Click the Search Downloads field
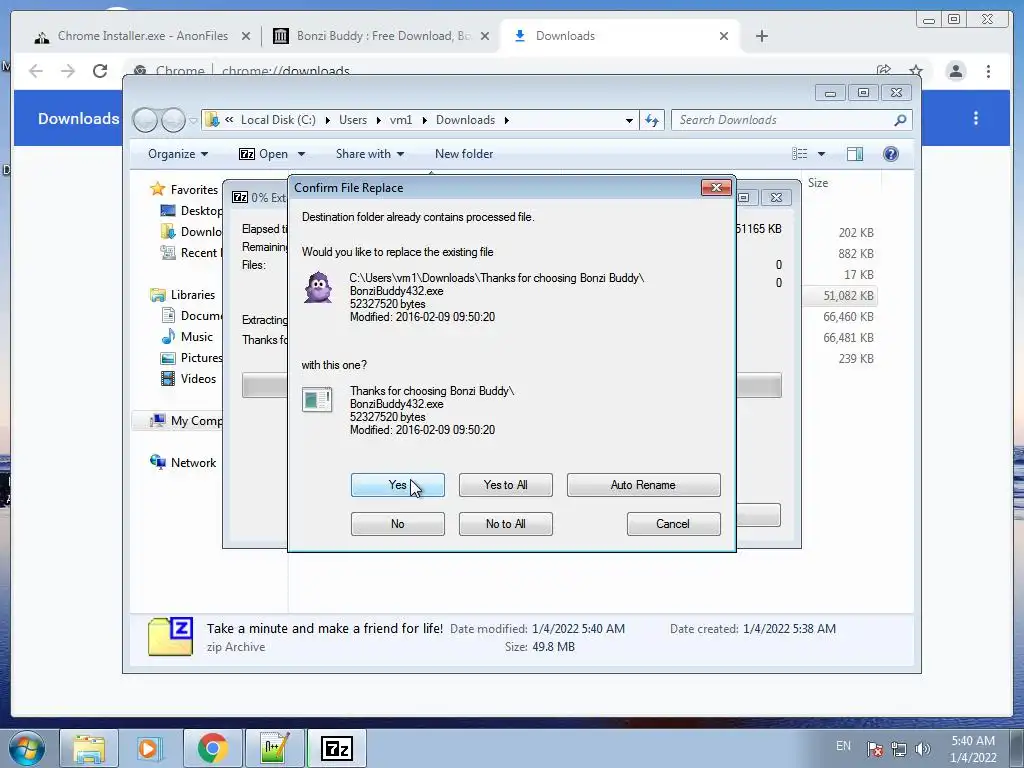The width and height of the screenshot is (1024, 768). [791, 120]
